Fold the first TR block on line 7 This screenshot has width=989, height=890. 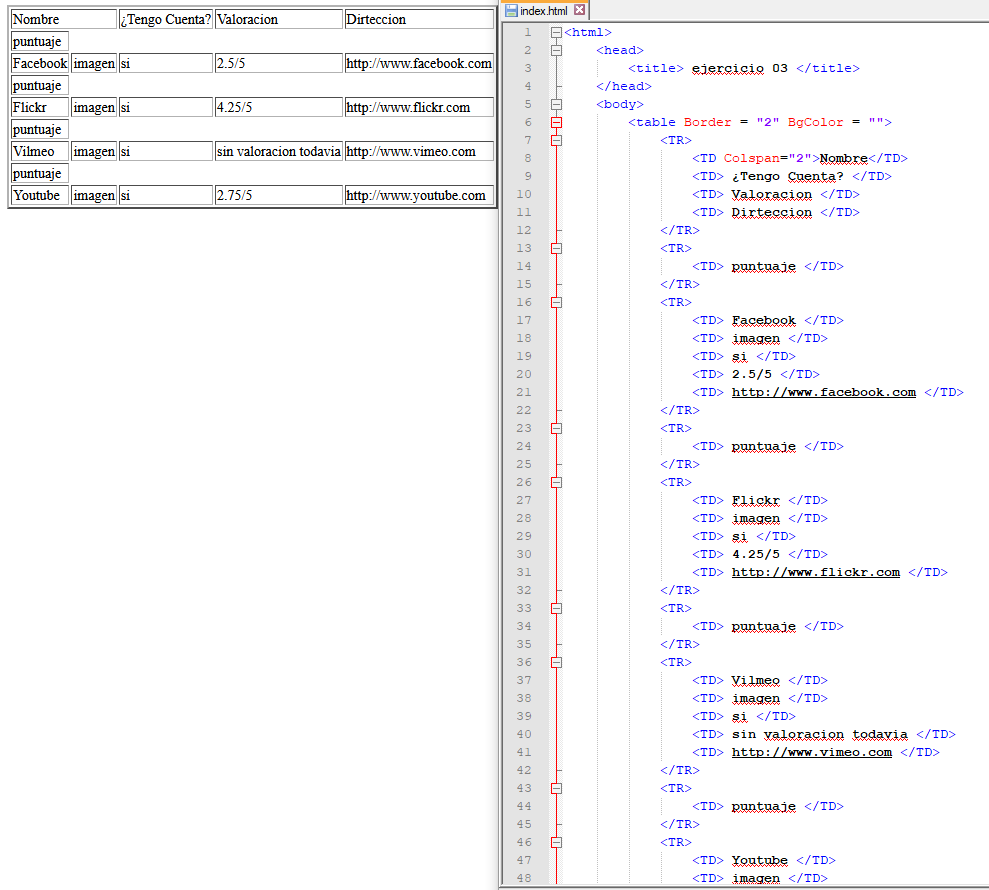coord(556,140)
